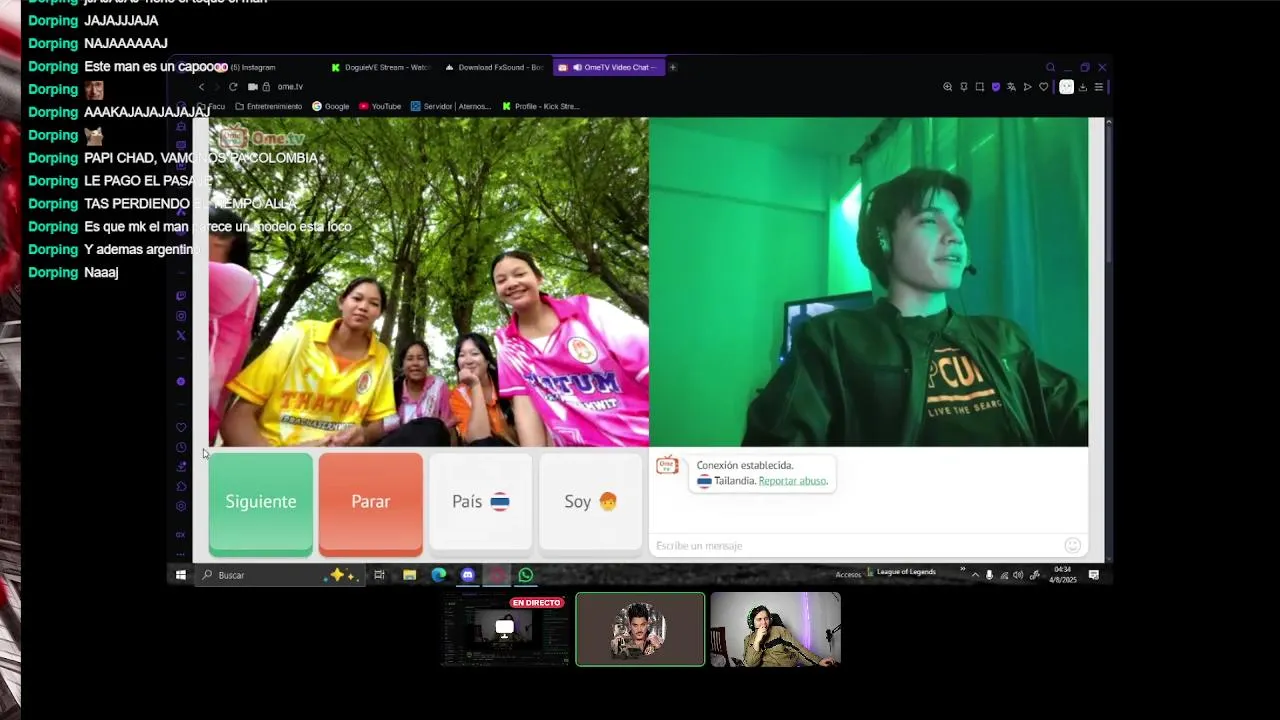
Task: Open the sidebar history clock icon
Action: [181, 447]
